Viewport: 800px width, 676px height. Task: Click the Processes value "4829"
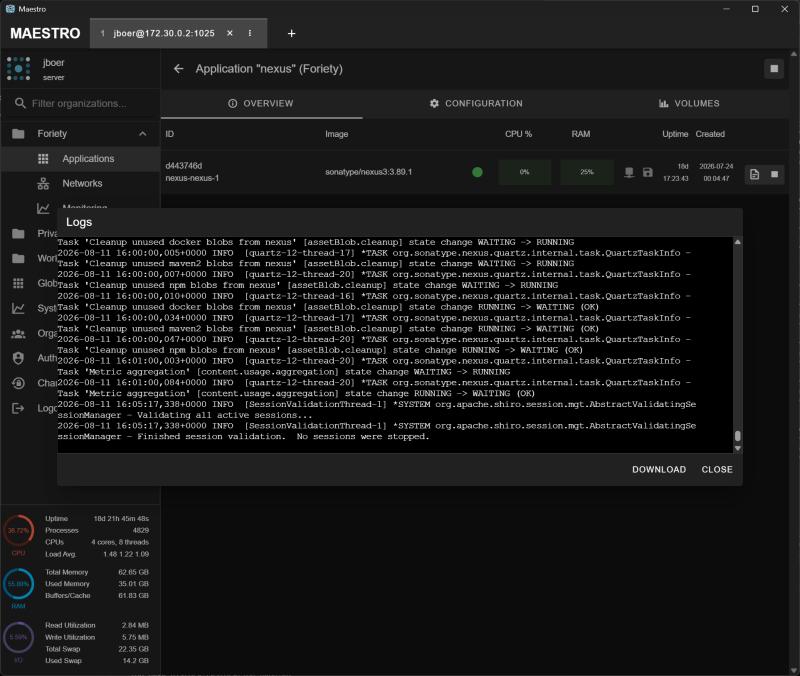[x=141, y=531]
